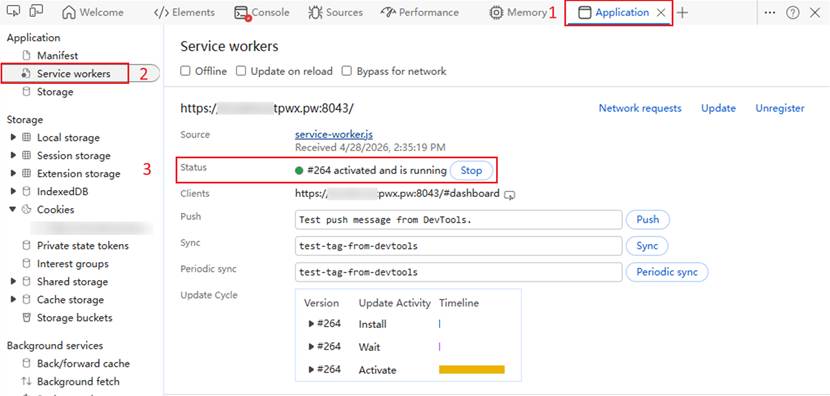Trigger the Sync button

[647, 246]
